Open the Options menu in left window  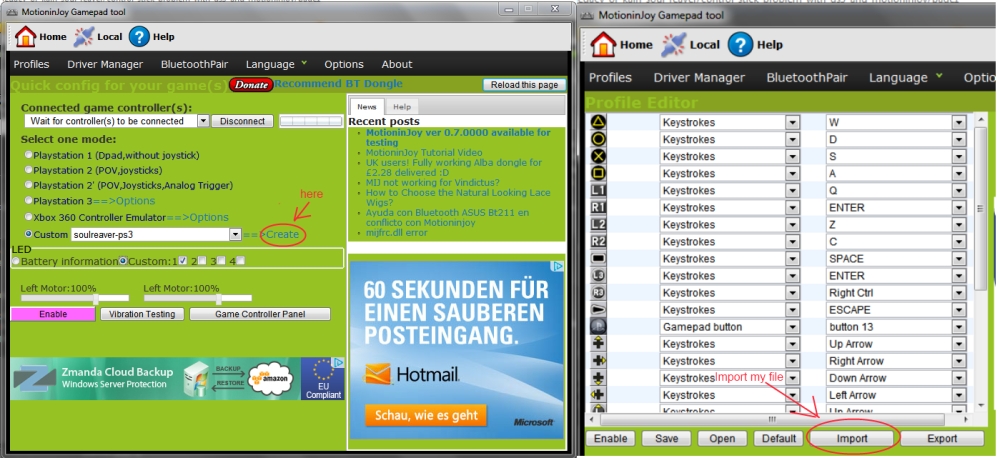(x=344, y=64)
